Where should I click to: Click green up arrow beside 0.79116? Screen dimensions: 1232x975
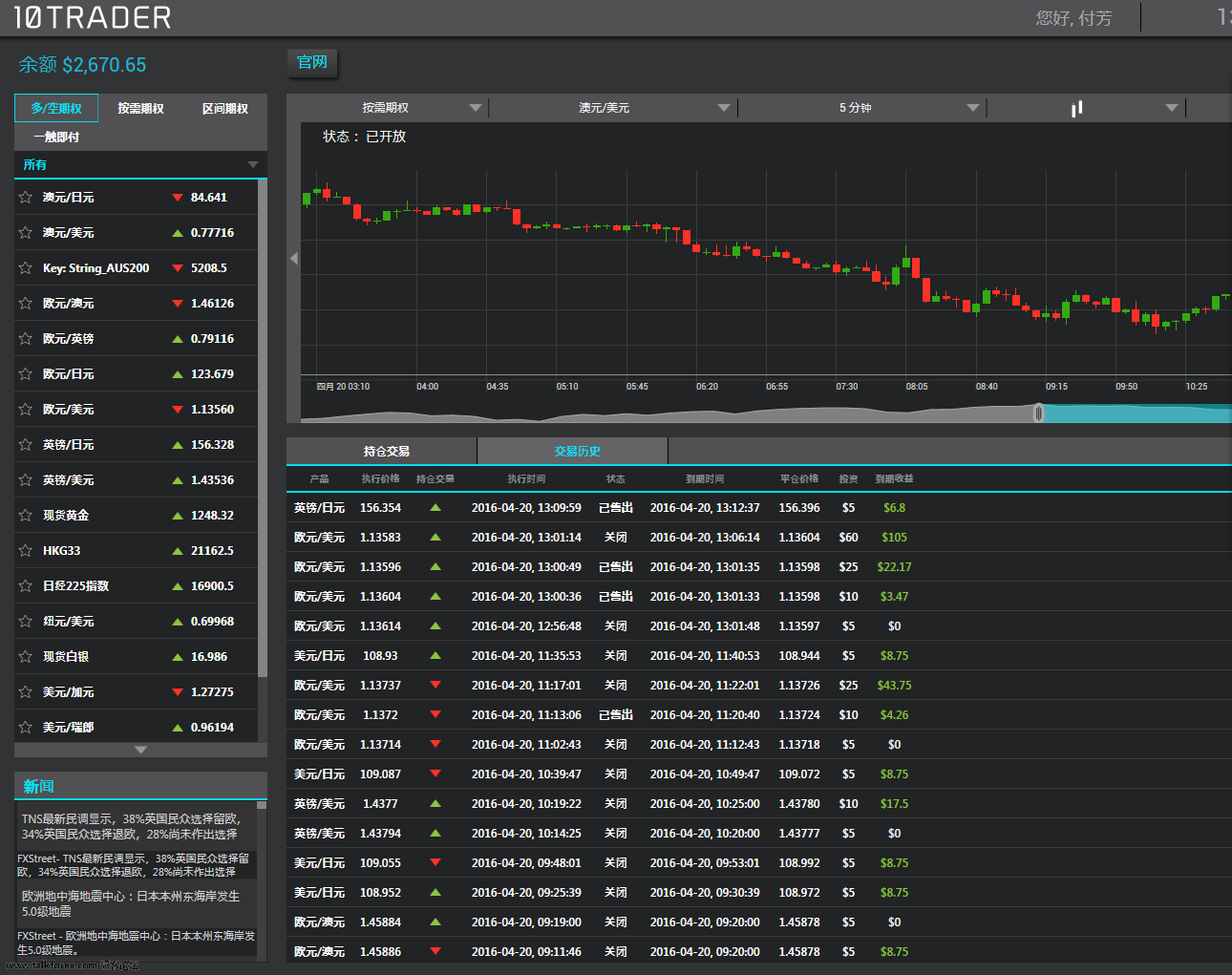pos(178,339)
